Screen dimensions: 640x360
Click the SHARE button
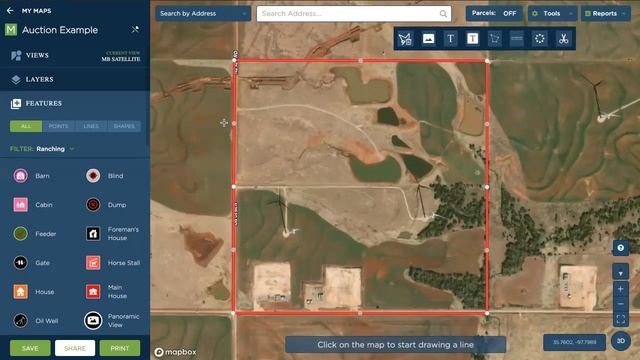click(75, 348)
